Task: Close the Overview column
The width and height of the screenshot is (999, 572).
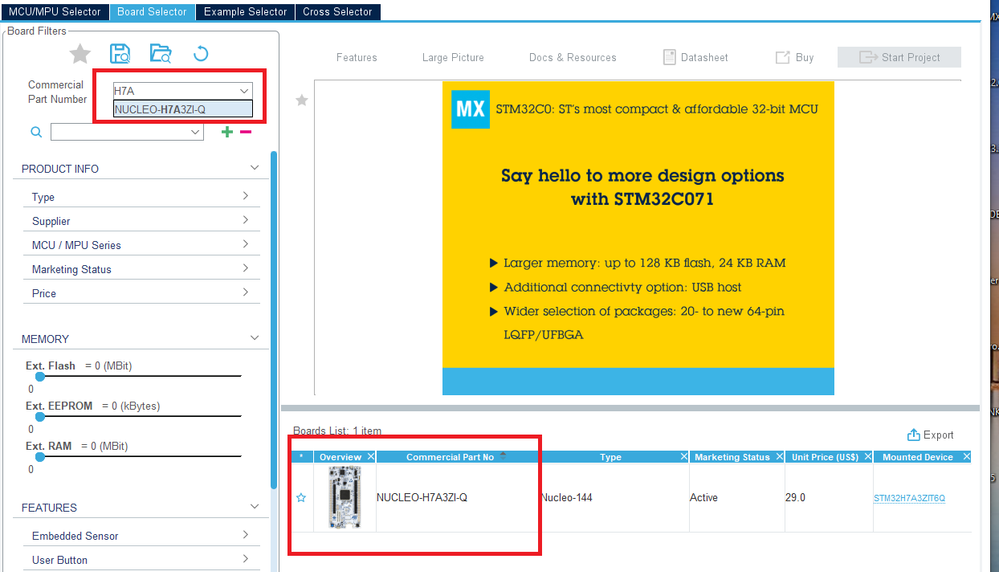Action: (x=371, y=457)
